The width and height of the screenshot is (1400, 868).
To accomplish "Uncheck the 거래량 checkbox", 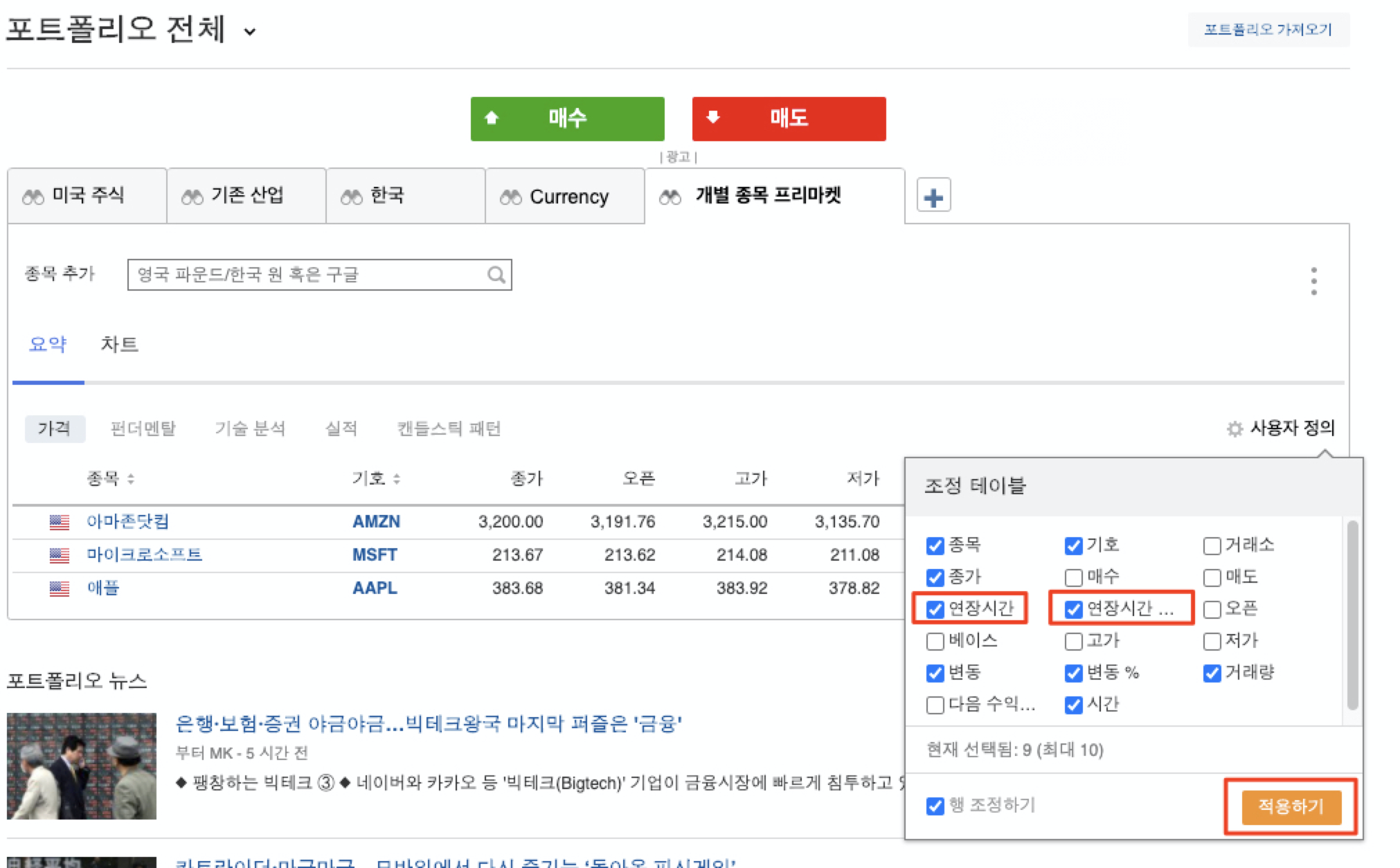I will pos(1212,673).
